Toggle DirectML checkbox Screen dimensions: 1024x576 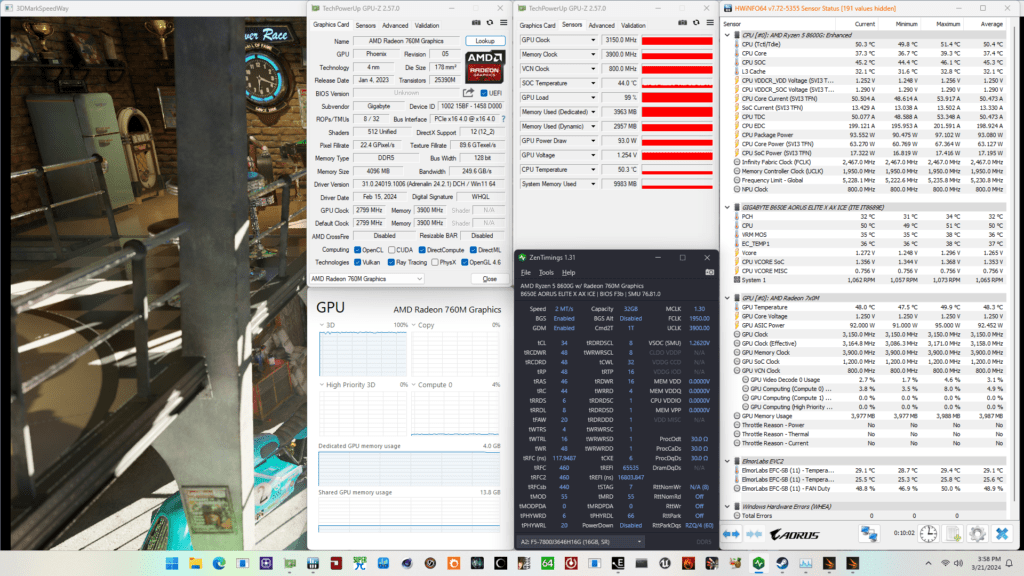tap(473, 250)
